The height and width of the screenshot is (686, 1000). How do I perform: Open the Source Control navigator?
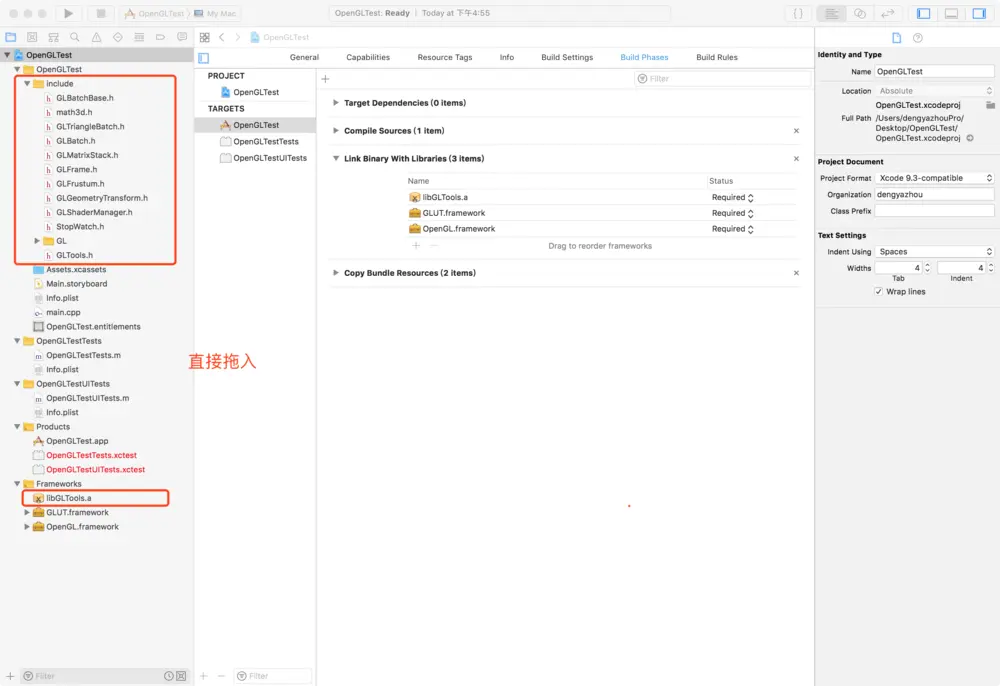[x=32, y=37]
